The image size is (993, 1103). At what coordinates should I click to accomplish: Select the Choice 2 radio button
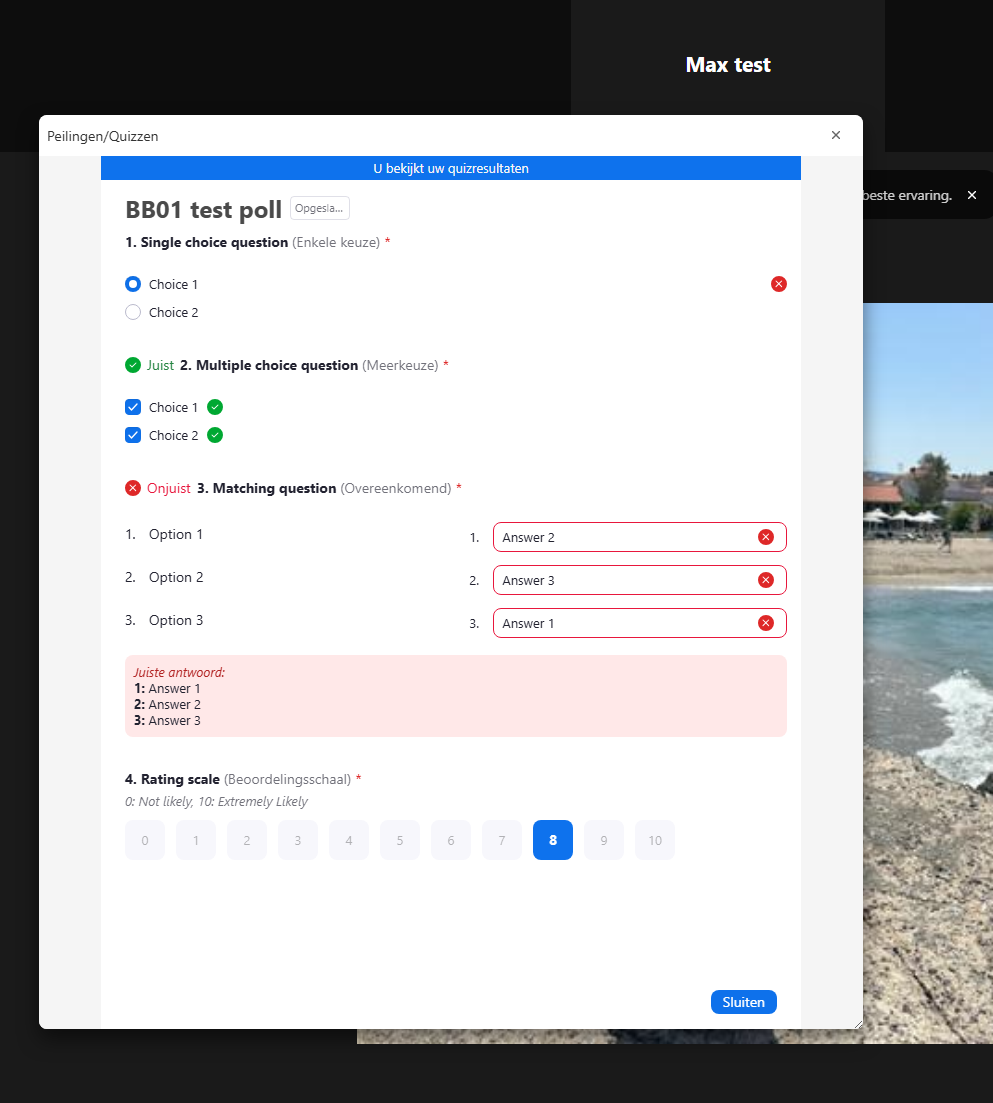point(133,312)
